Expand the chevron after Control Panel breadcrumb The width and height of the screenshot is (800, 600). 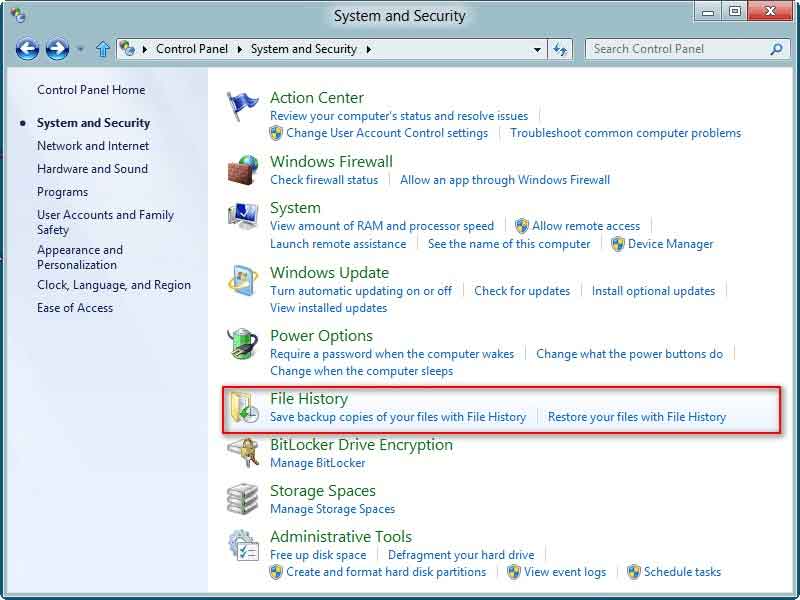[240, 49]
